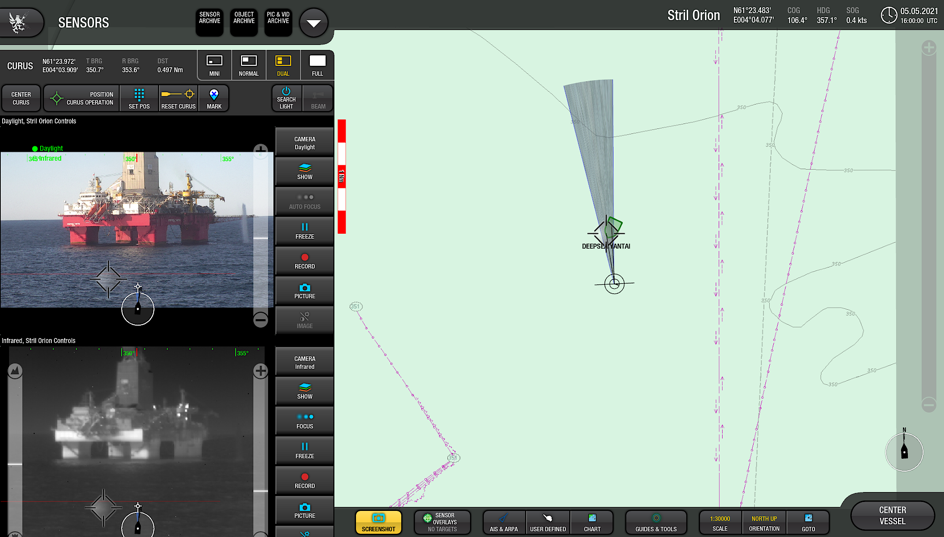Click the GOTO icon in bottom toolbar
The width and height of the screenshot is (944, 537).
[808, 522]
